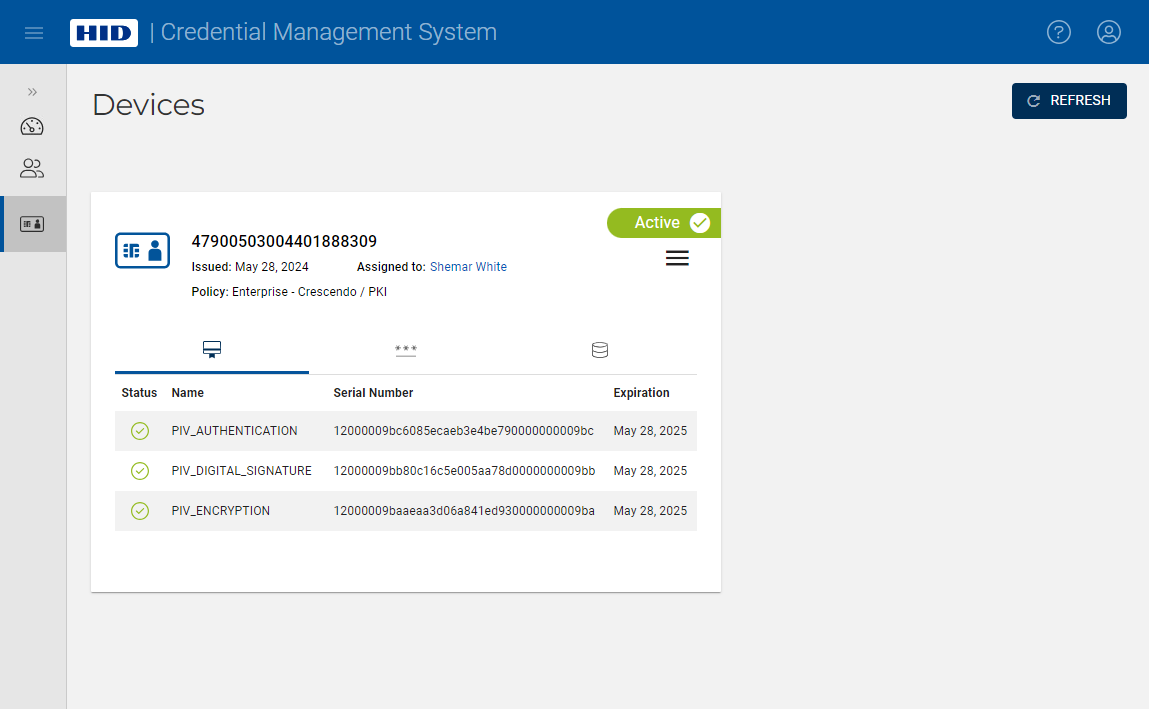1149x709 pixels.
Task: Open the help question mark icon
Action: pos(1058,32)
